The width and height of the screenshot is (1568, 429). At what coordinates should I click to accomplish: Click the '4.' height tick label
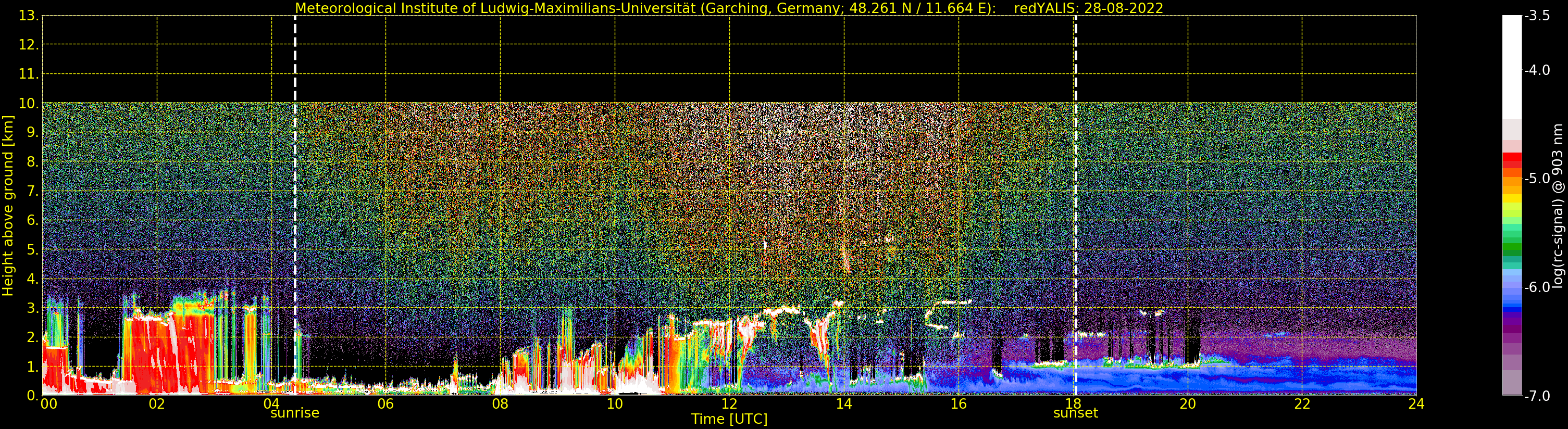coord(32,279)
